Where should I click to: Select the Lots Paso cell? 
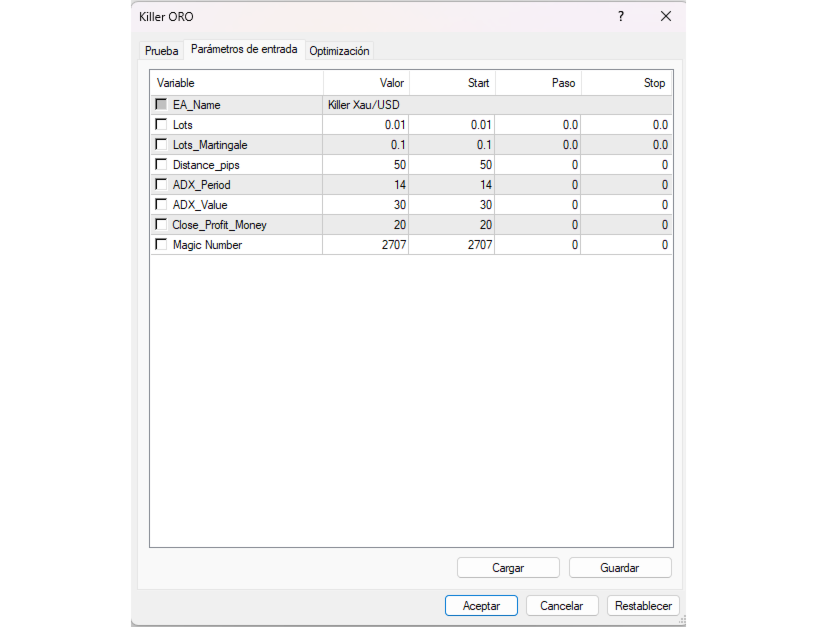[x=538, y=125]
